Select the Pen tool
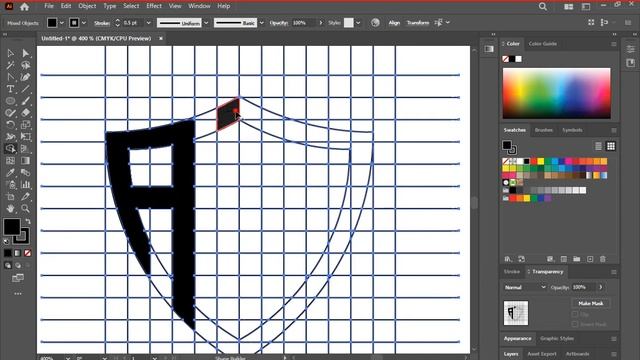This screenshot has width=640, height=360. point(11,77)
